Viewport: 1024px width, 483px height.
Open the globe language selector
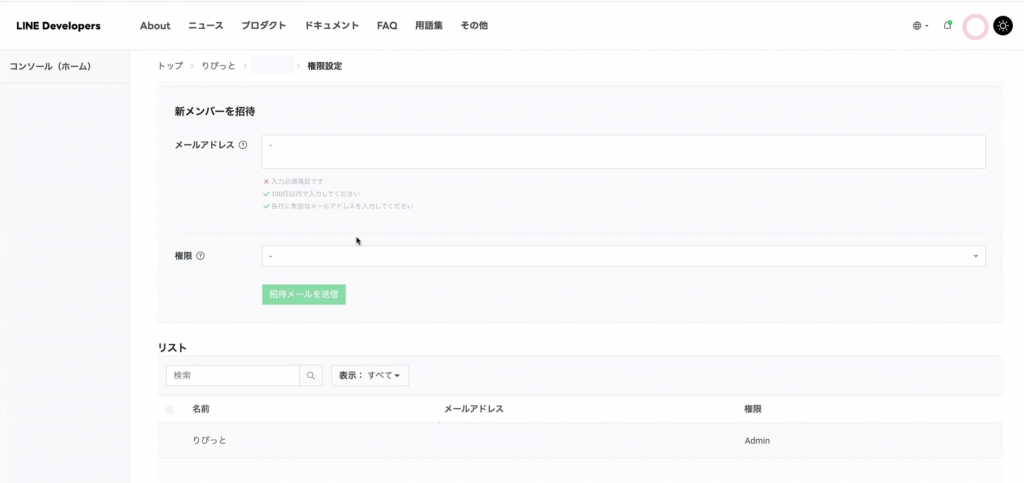click(x=920, y=26)
